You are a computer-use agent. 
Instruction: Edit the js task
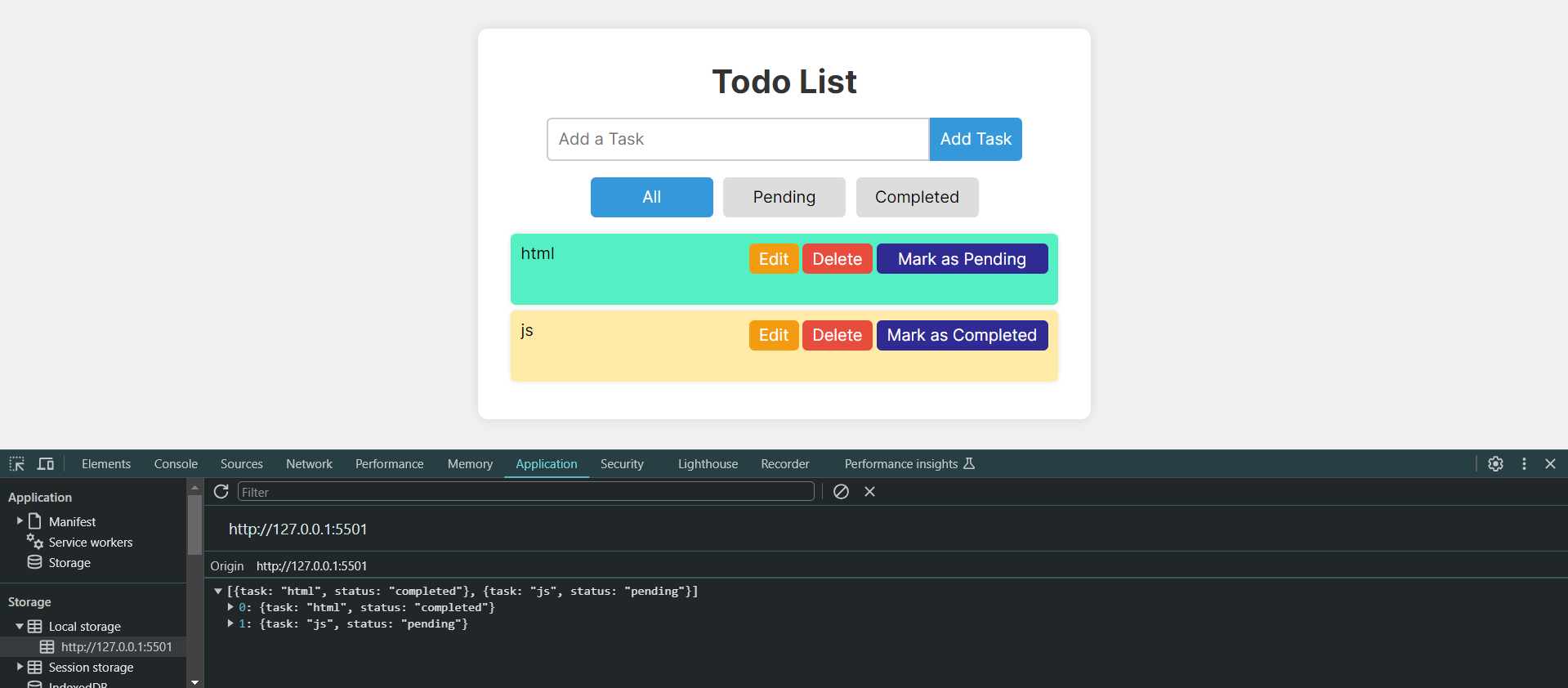(774, 335)
